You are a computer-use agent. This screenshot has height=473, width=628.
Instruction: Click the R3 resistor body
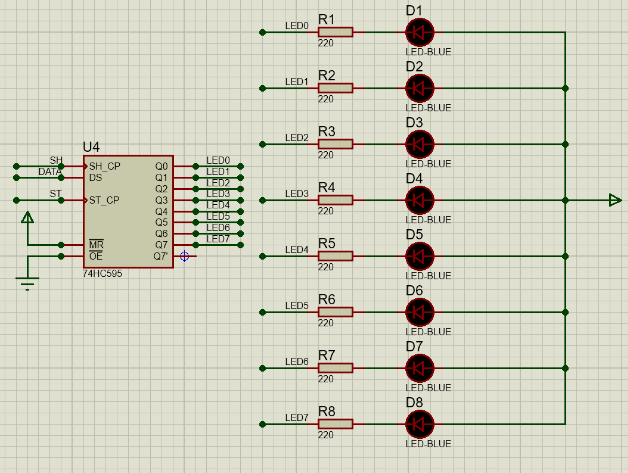tap(335, 144)
